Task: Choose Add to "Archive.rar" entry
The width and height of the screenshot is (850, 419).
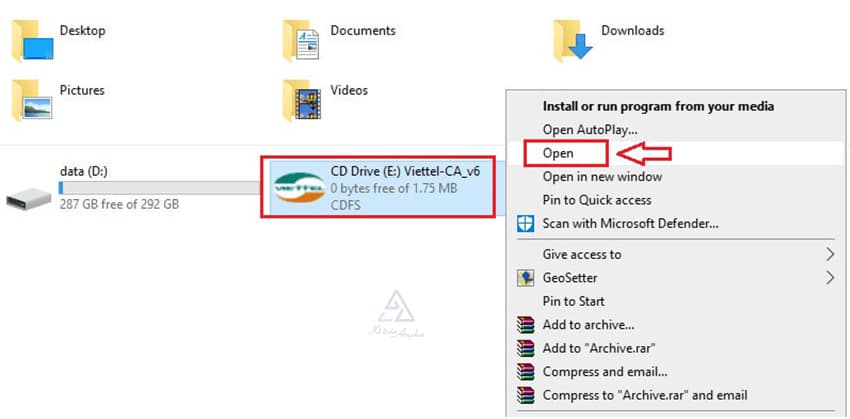Action: pos(598,348)
